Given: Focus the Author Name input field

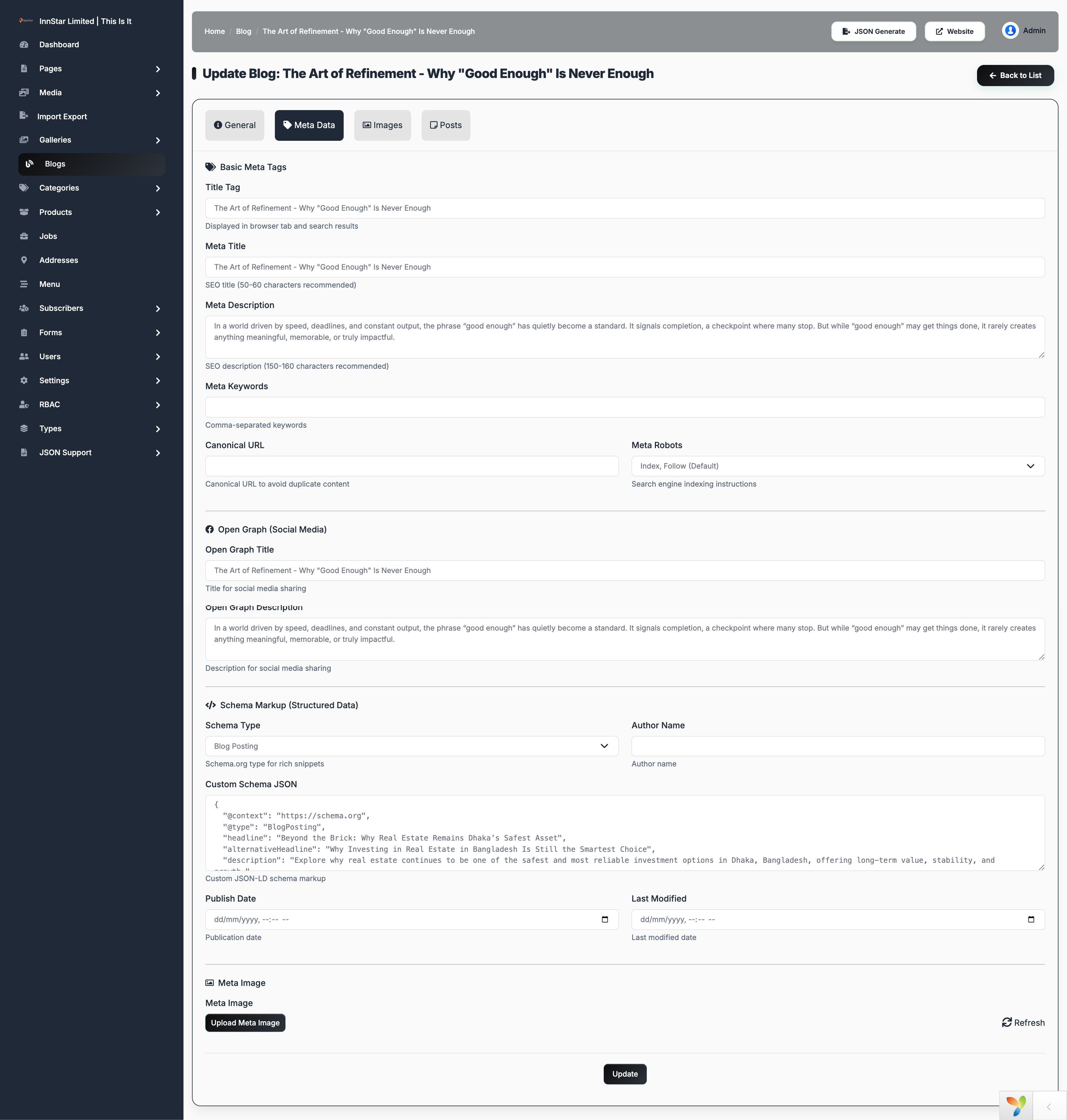Looking at the screenshot, I should 838,746.
